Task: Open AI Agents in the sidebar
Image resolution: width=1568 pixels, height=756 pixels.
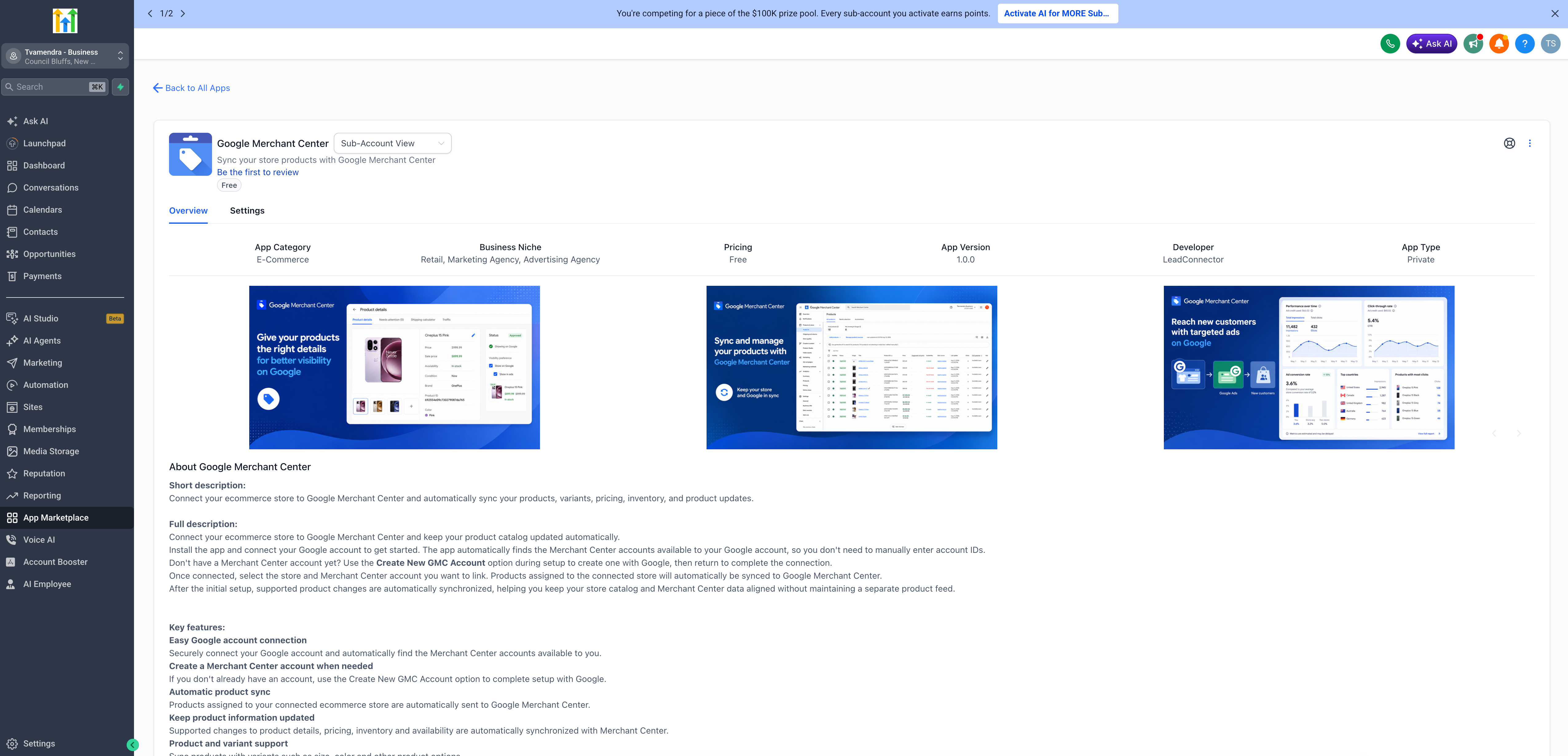Action: (x=67, y=341)
